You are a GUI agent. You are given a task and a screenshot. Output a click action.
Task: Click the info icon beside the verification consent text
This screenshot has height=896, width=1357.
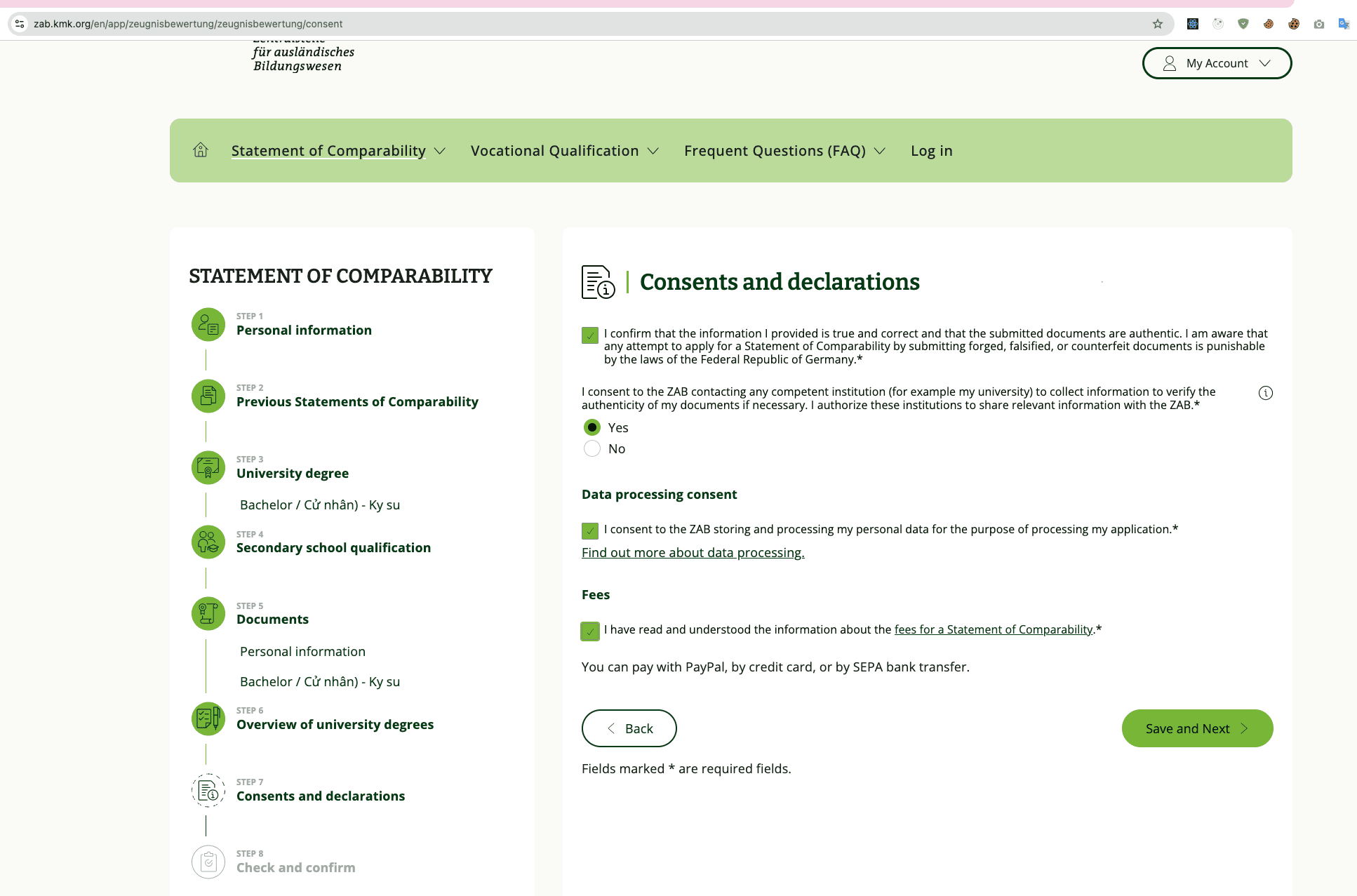1266,393
